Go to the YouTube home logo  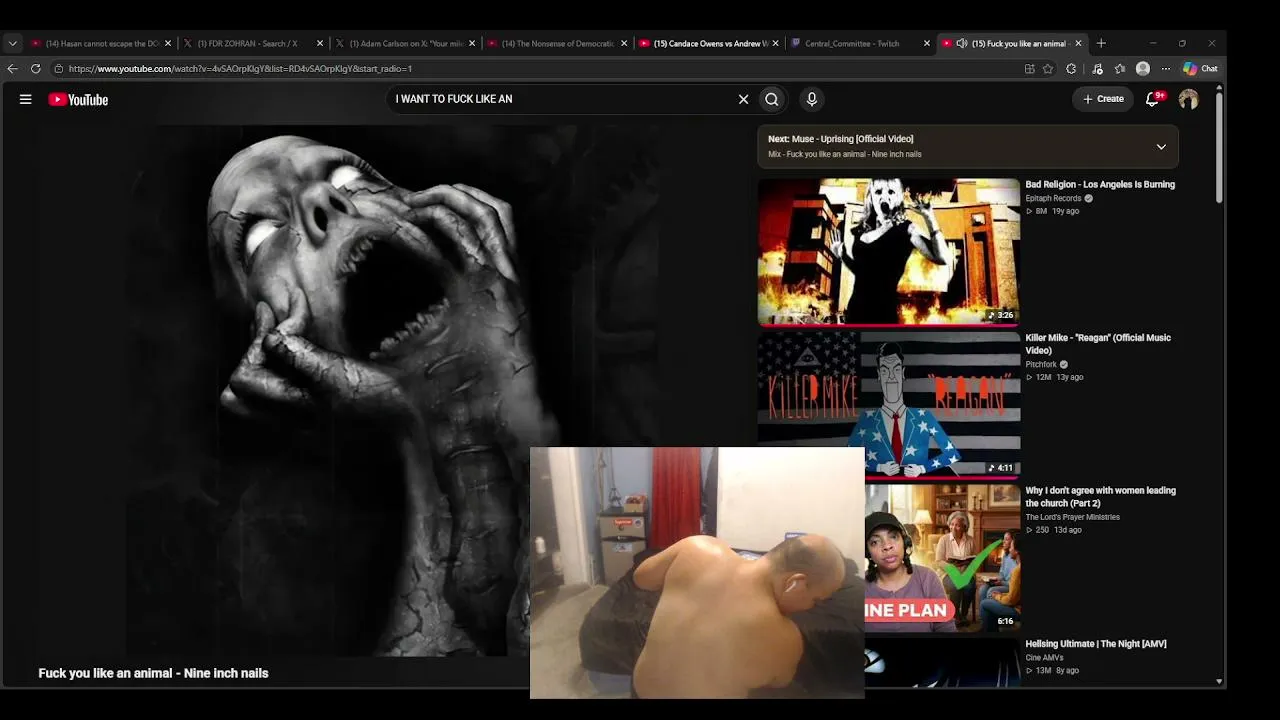[x=78, y=99]
